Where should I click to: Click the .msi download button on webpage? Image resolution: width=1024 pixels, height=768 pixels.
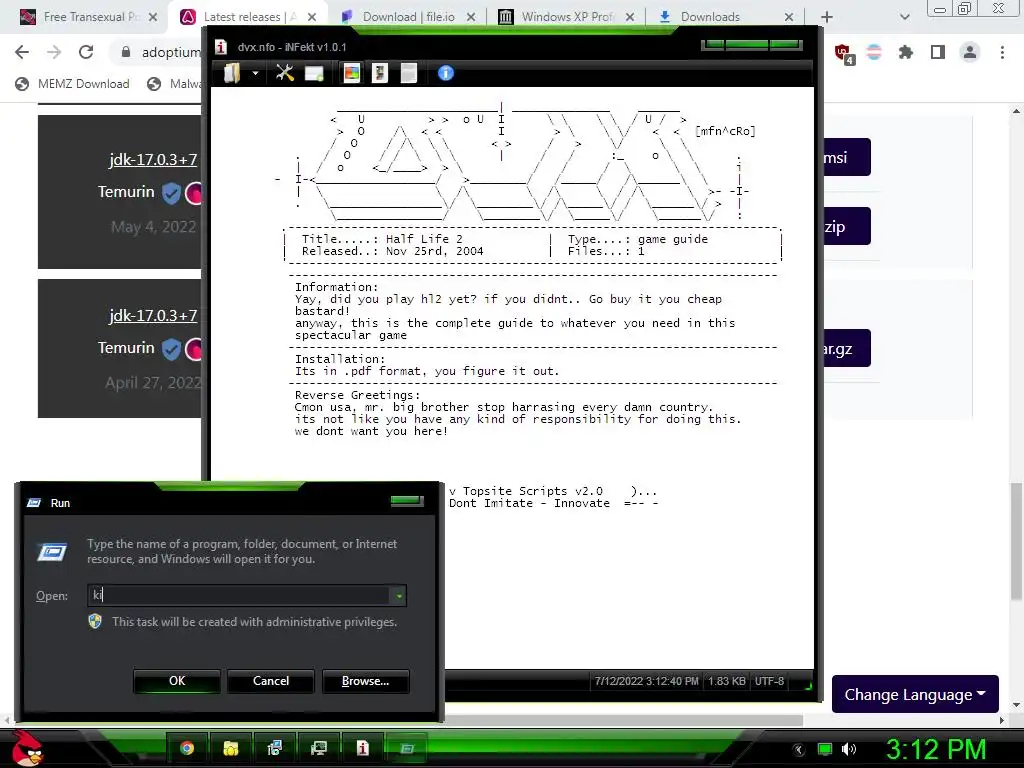click(x=846, y=157)
